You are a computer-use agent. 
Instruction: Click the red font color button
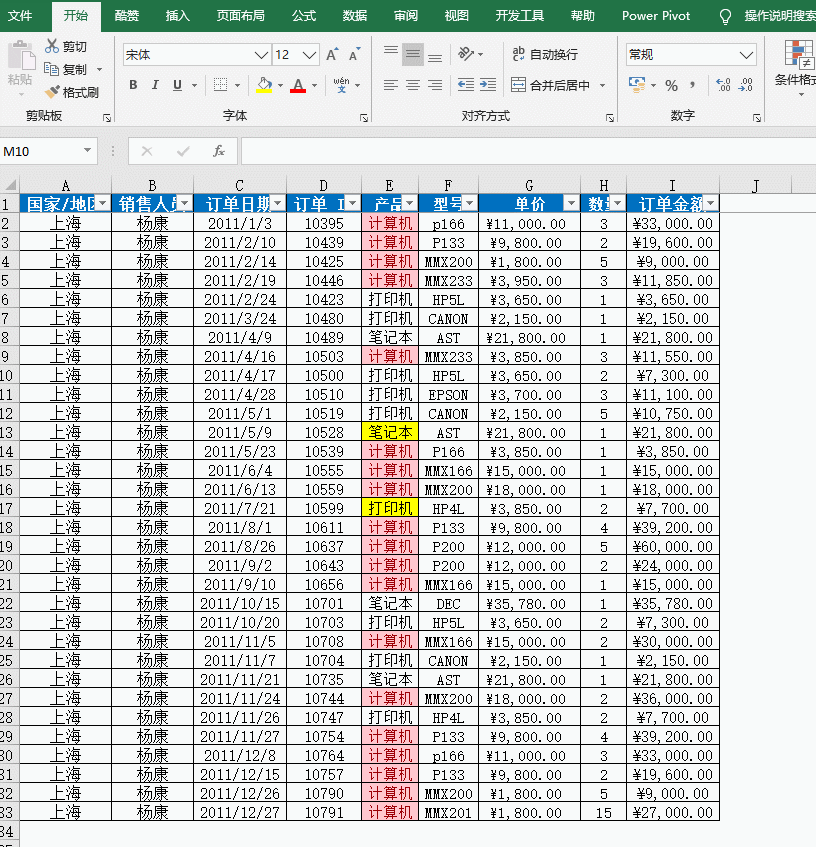point(297,86)
